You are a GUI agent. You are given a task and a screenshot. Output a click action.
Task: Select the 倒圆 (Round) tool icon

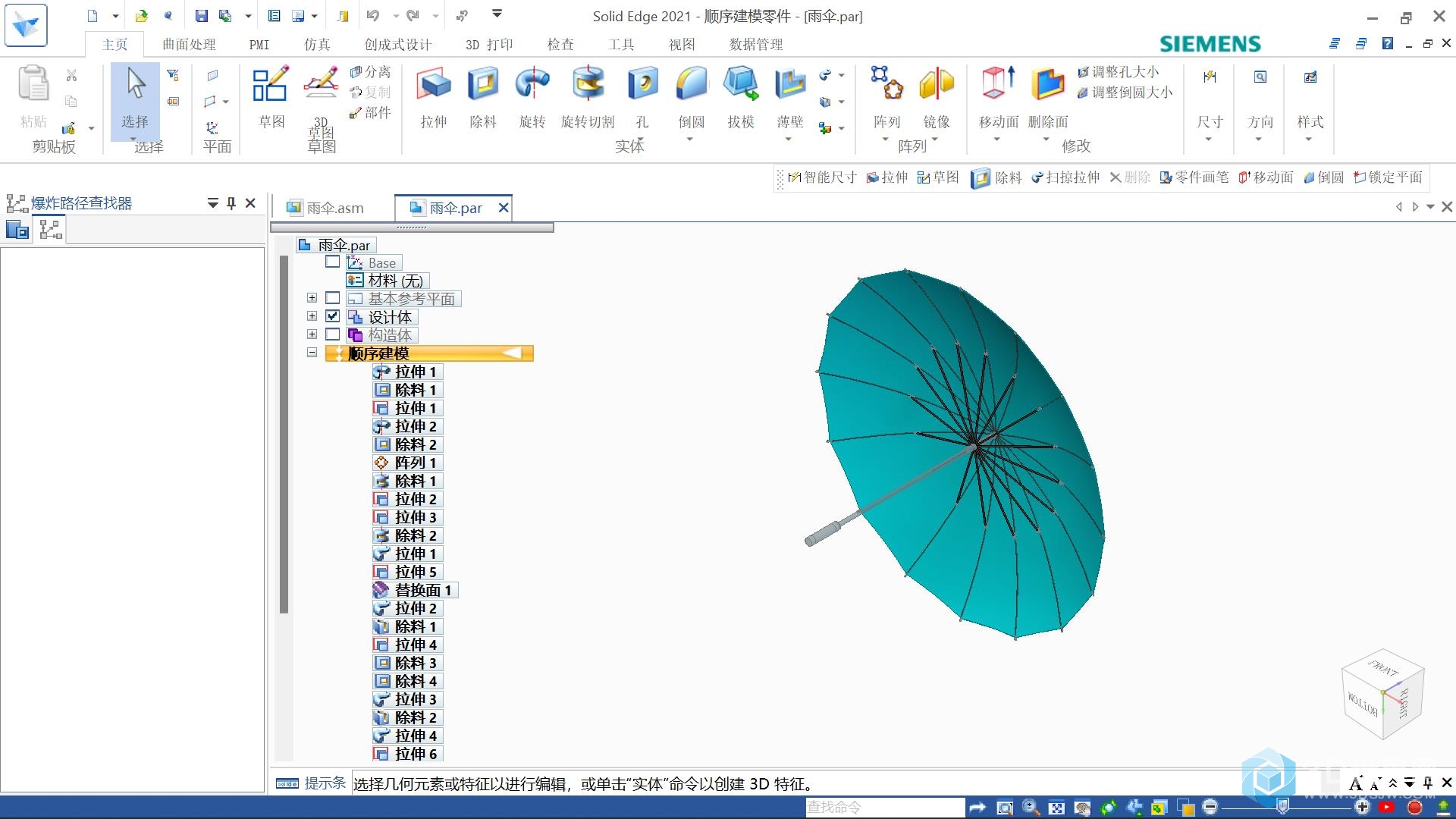pyautogui.click(x=691, y=83)
